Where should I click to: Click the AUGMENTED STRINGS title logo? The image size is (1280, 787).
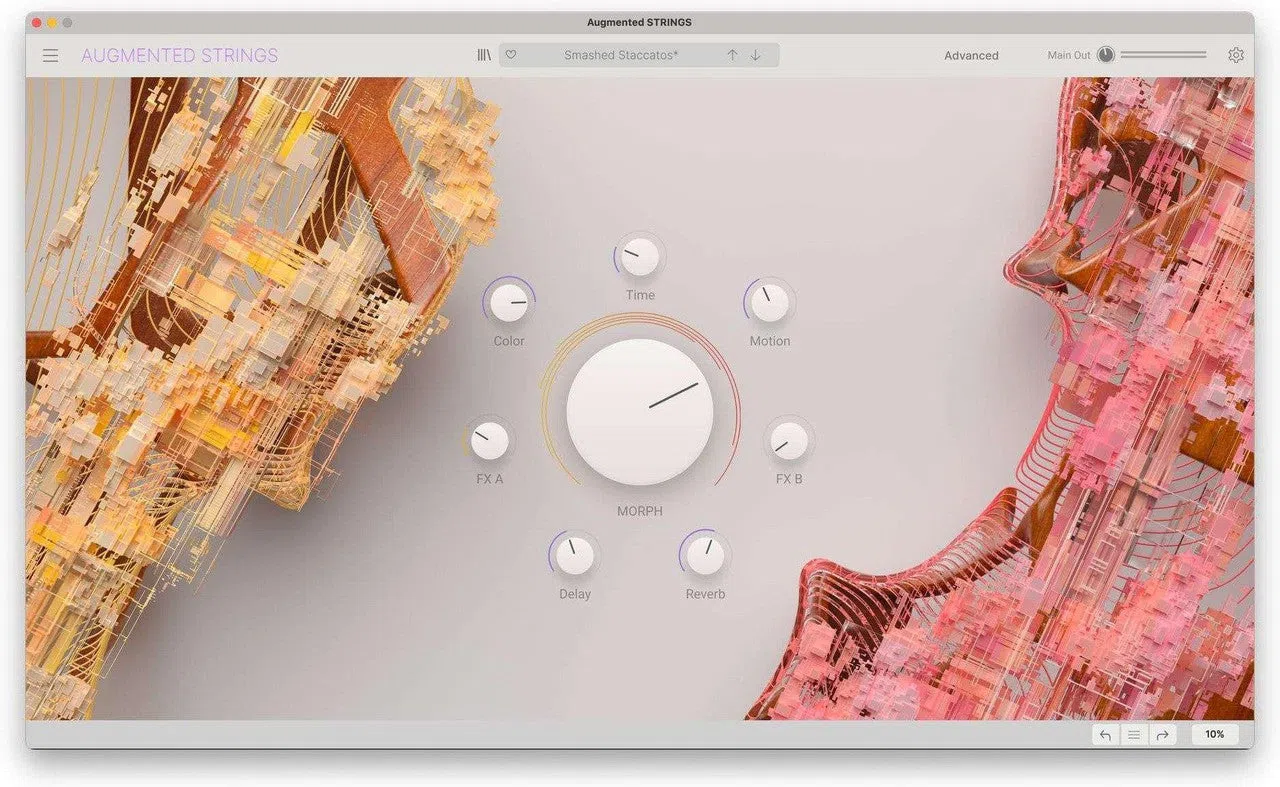click(180, 56)
